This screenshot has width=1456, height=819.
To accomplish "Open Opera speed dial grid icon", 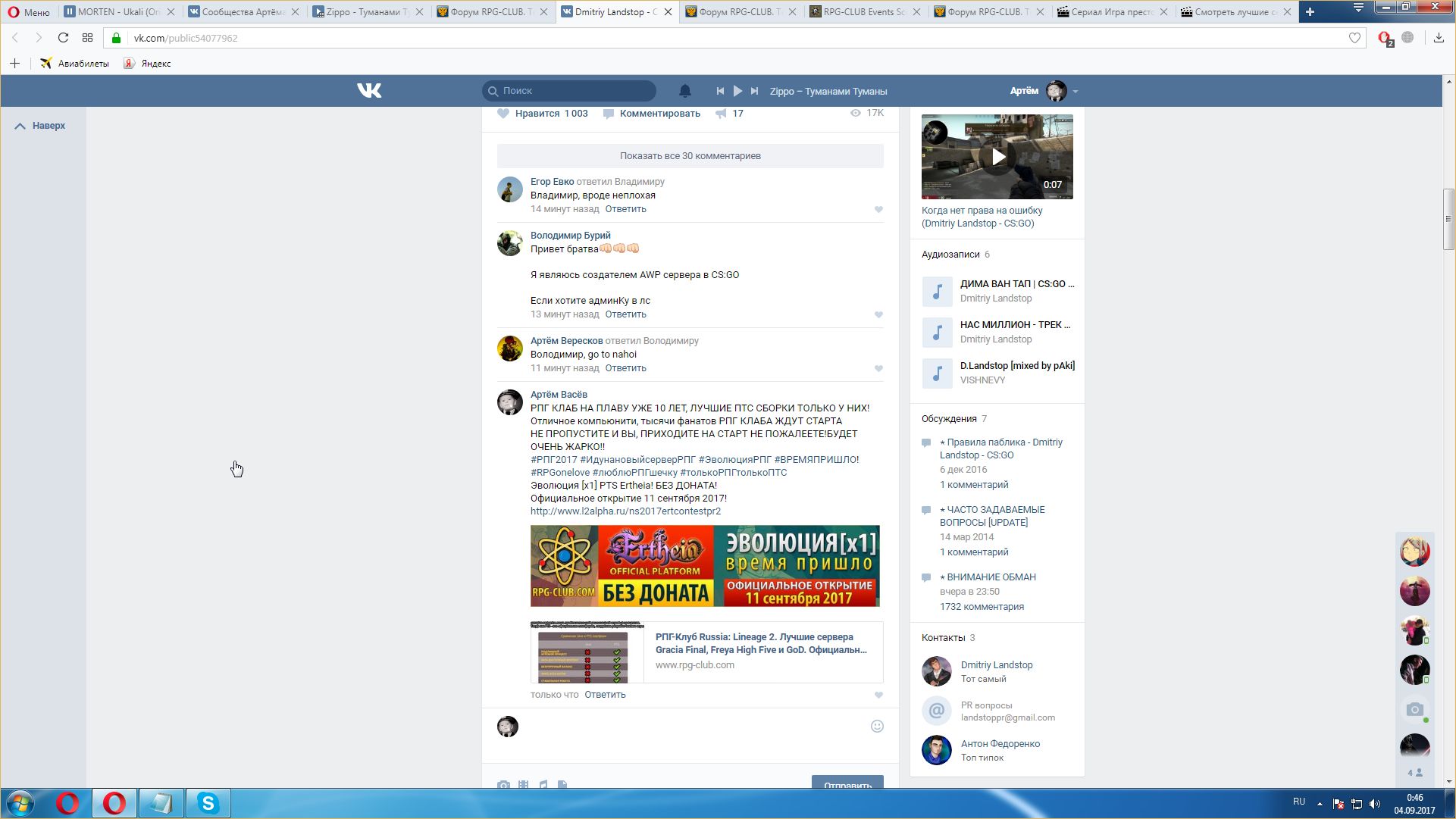I will [87, 38].
